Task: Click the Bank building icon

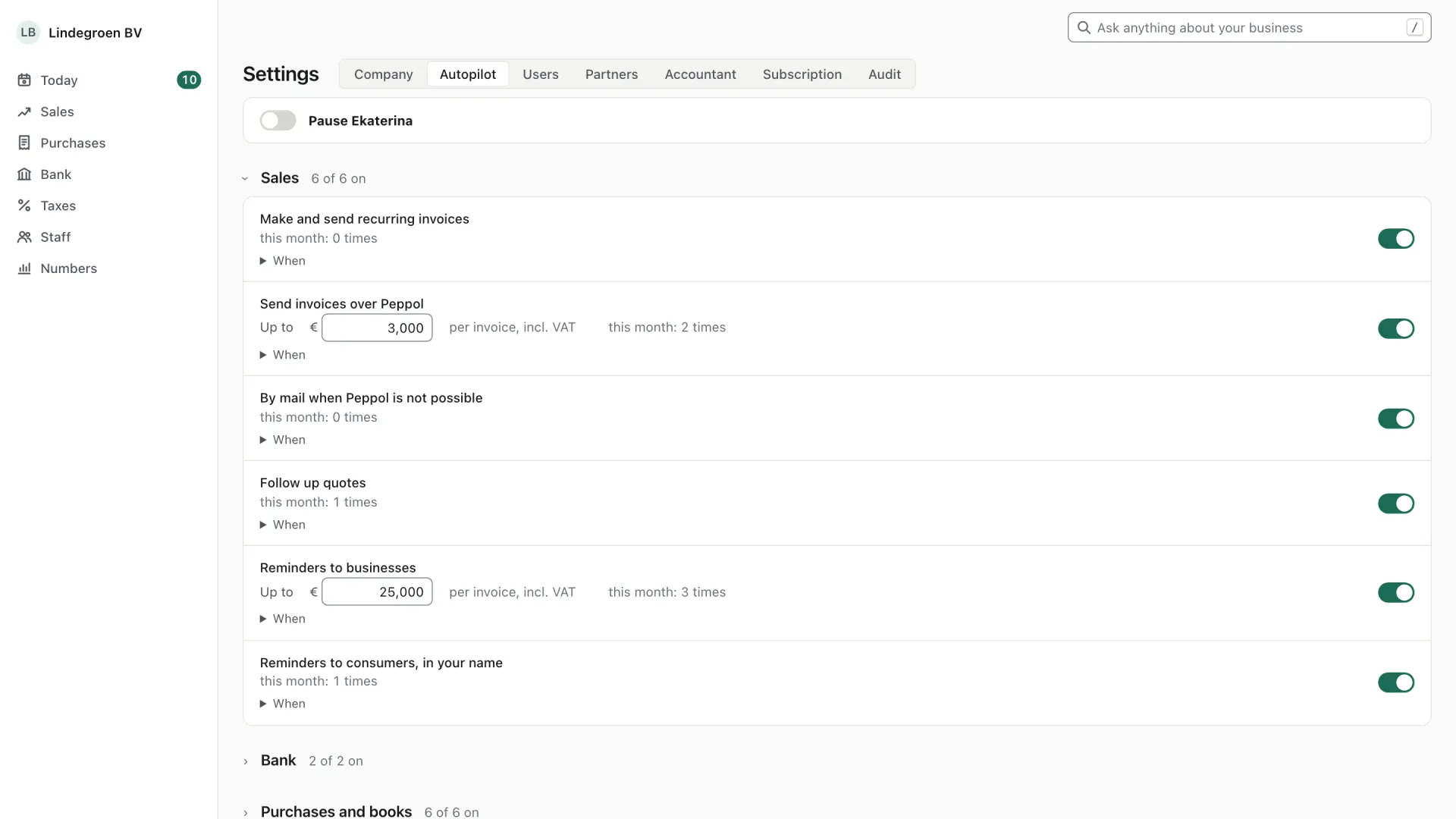Action: pyautogui.click(x=24, y=174)
